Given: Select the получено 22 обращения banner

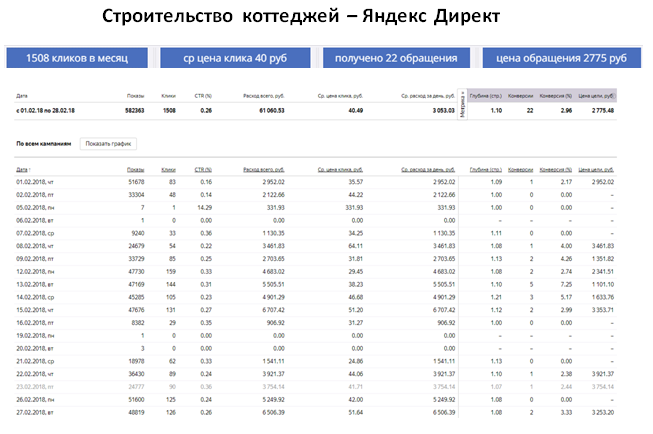Looking at the screenshot, I should (x=396, y=58).
